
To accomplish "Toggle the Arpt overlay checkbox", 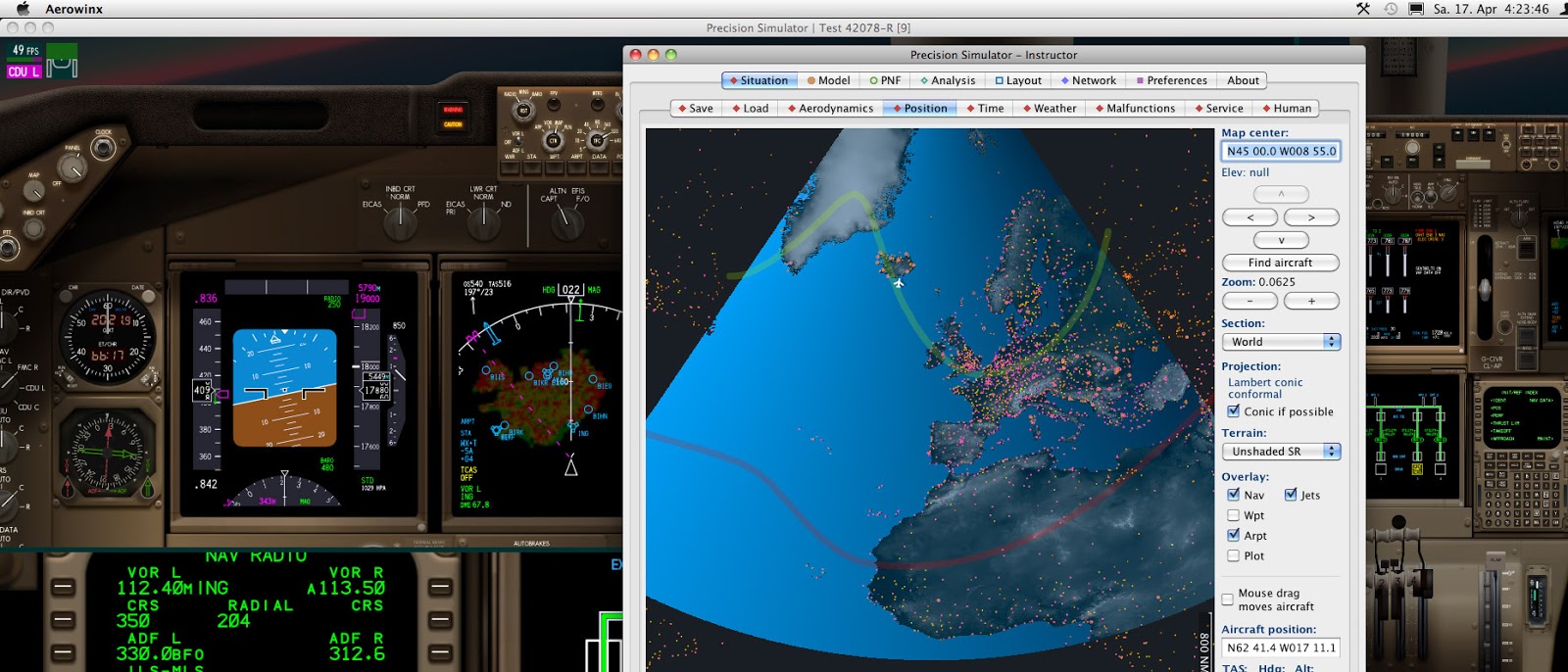I will (1234, 535).
